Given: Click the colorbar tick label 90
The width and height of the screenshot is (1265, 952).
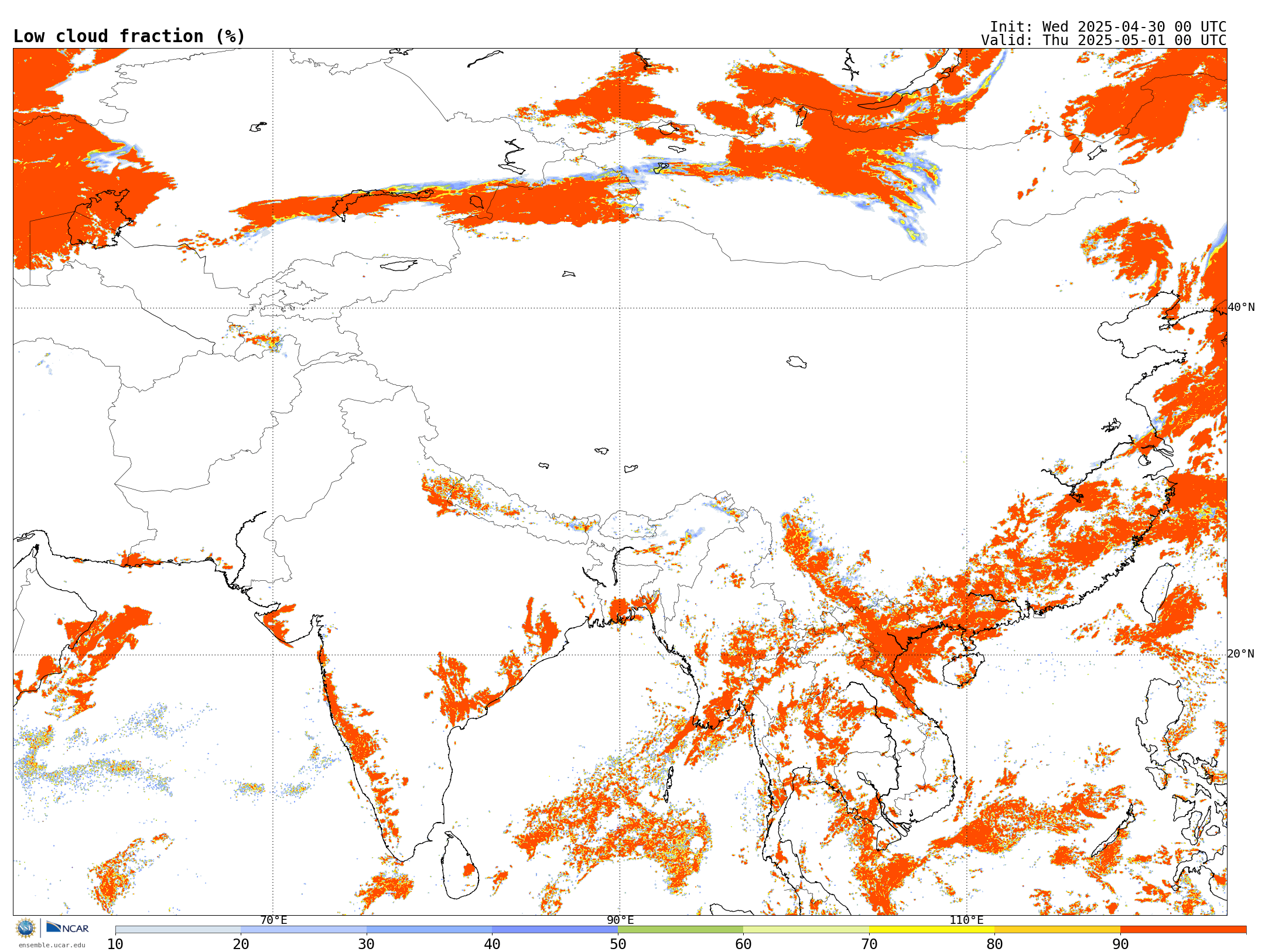Looking at the screenshot, I should click(1120, 944).
